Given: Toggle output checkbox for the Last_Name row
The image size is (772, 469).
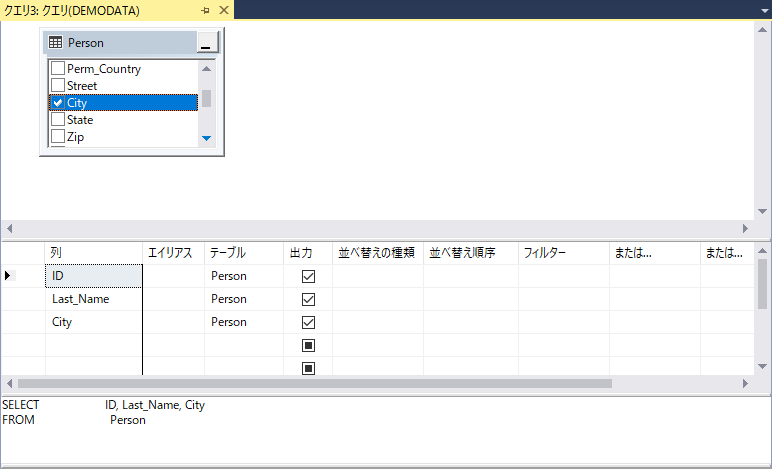Looking at the screenshot, I should (x=308, y=299).
